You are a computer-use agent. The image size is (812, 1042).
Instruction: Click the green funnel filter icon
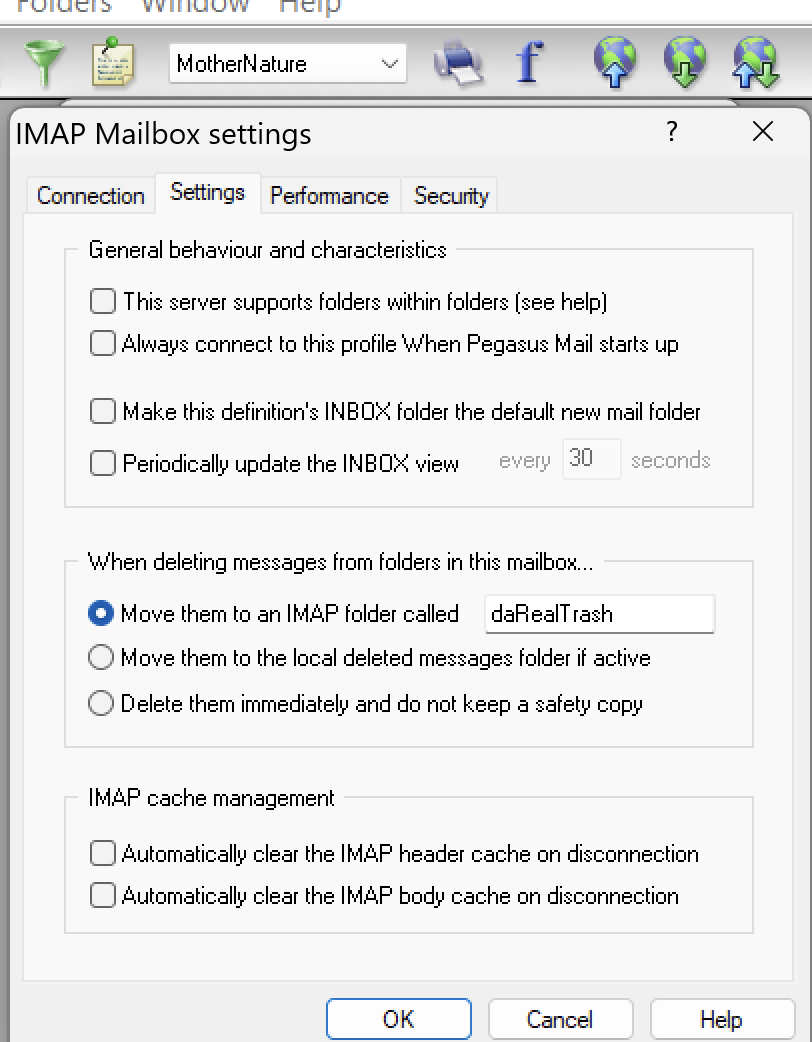click(43, 64)
